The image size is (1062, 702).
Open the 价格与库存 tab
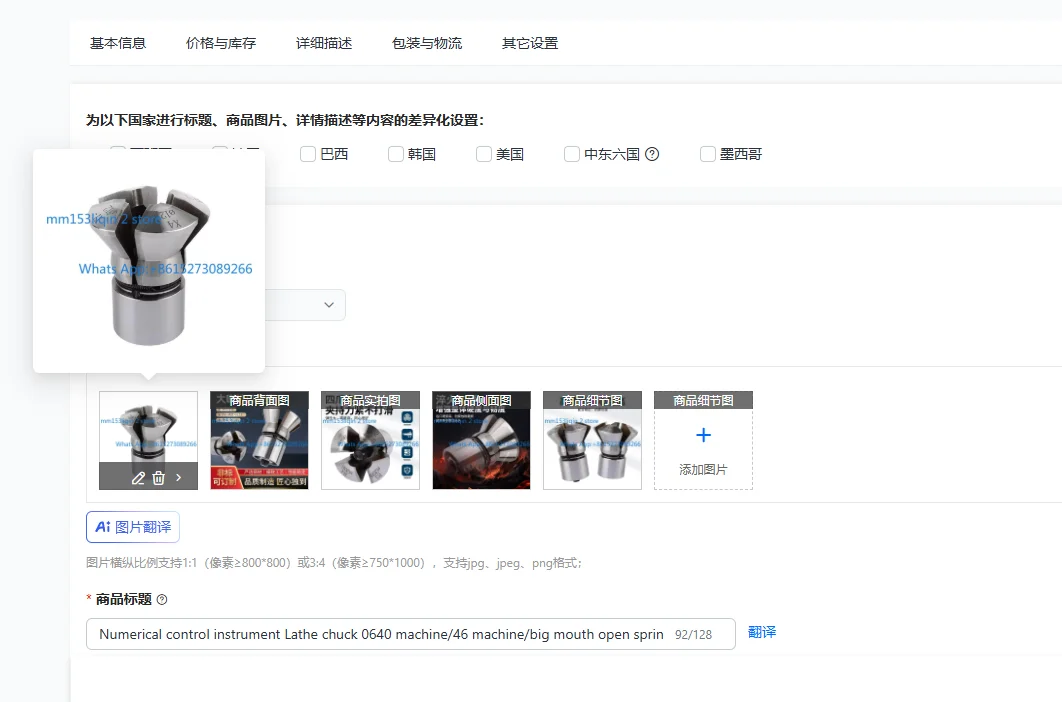point(221,43)
